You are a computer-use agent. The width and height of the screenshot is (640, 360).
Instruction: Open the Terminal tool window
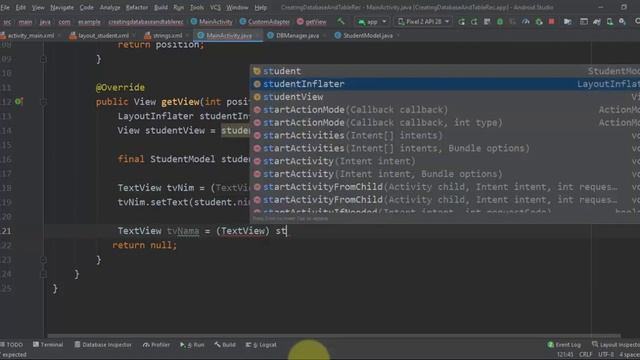pyautogui.click(x=48, y=344)
